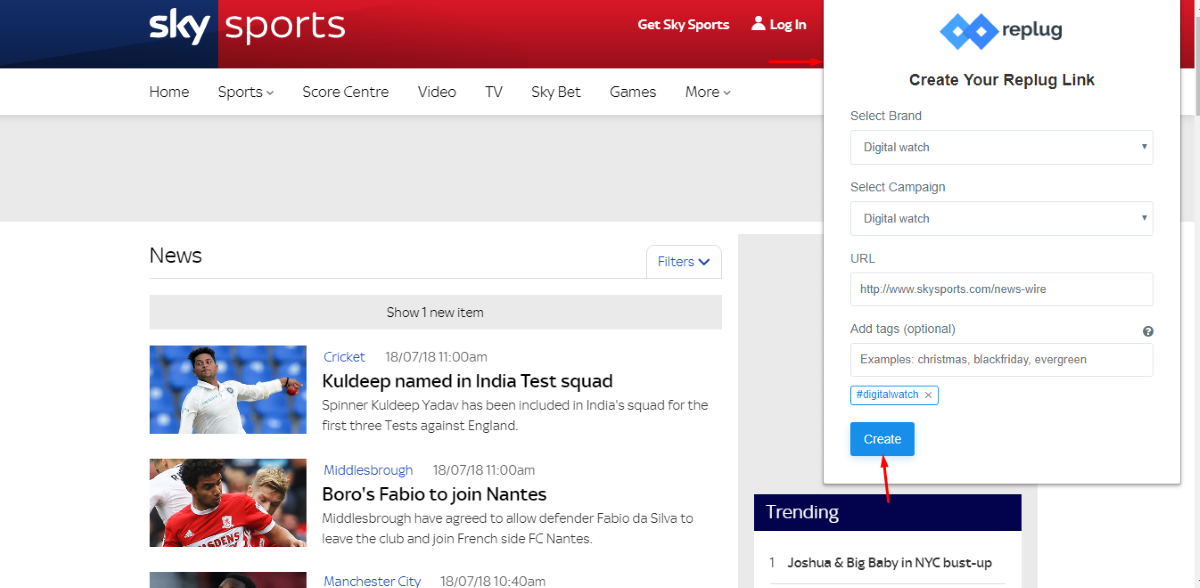Click the Create Your Replug Link heading
Image resolution: width=1200 pixels, height=588 pixels.
point(1002,80)
